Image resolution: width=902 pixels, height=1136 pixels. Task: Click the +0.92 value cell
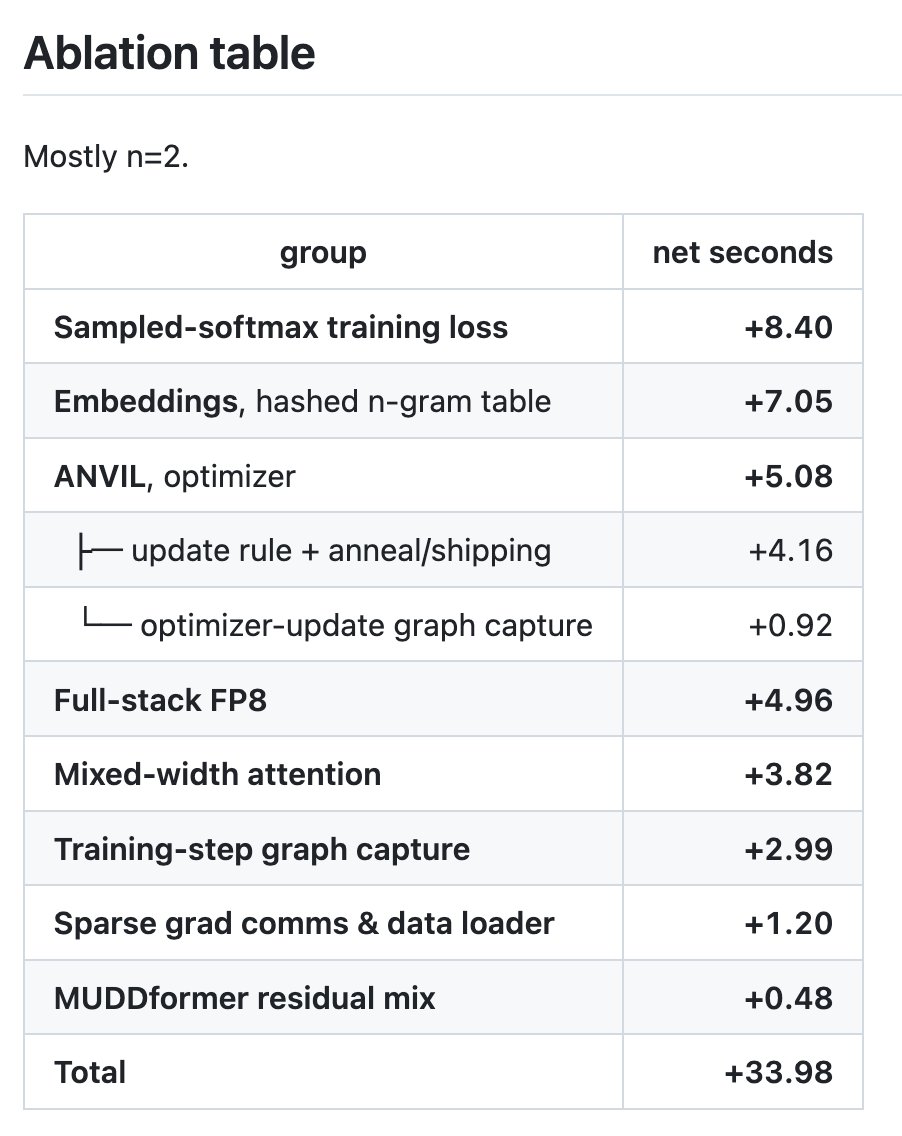click(743, 625)
